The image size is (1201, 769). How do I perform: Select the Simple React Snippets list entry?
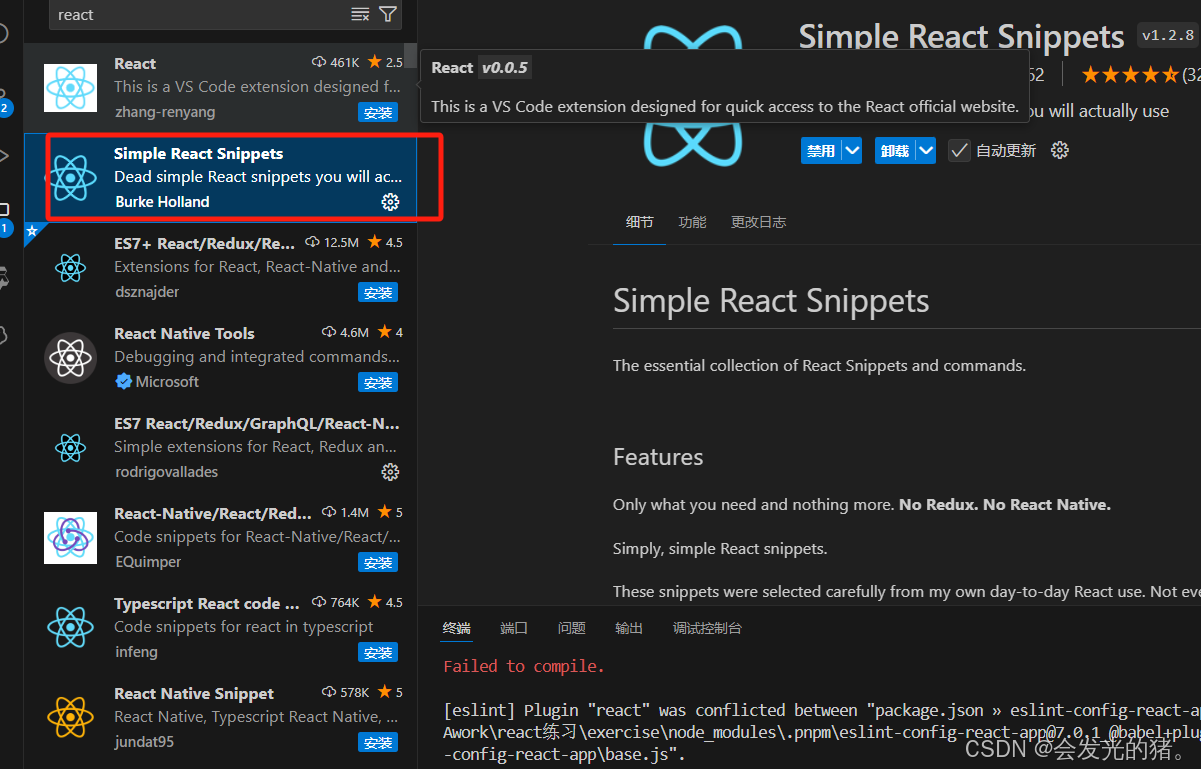pos(221,178)
